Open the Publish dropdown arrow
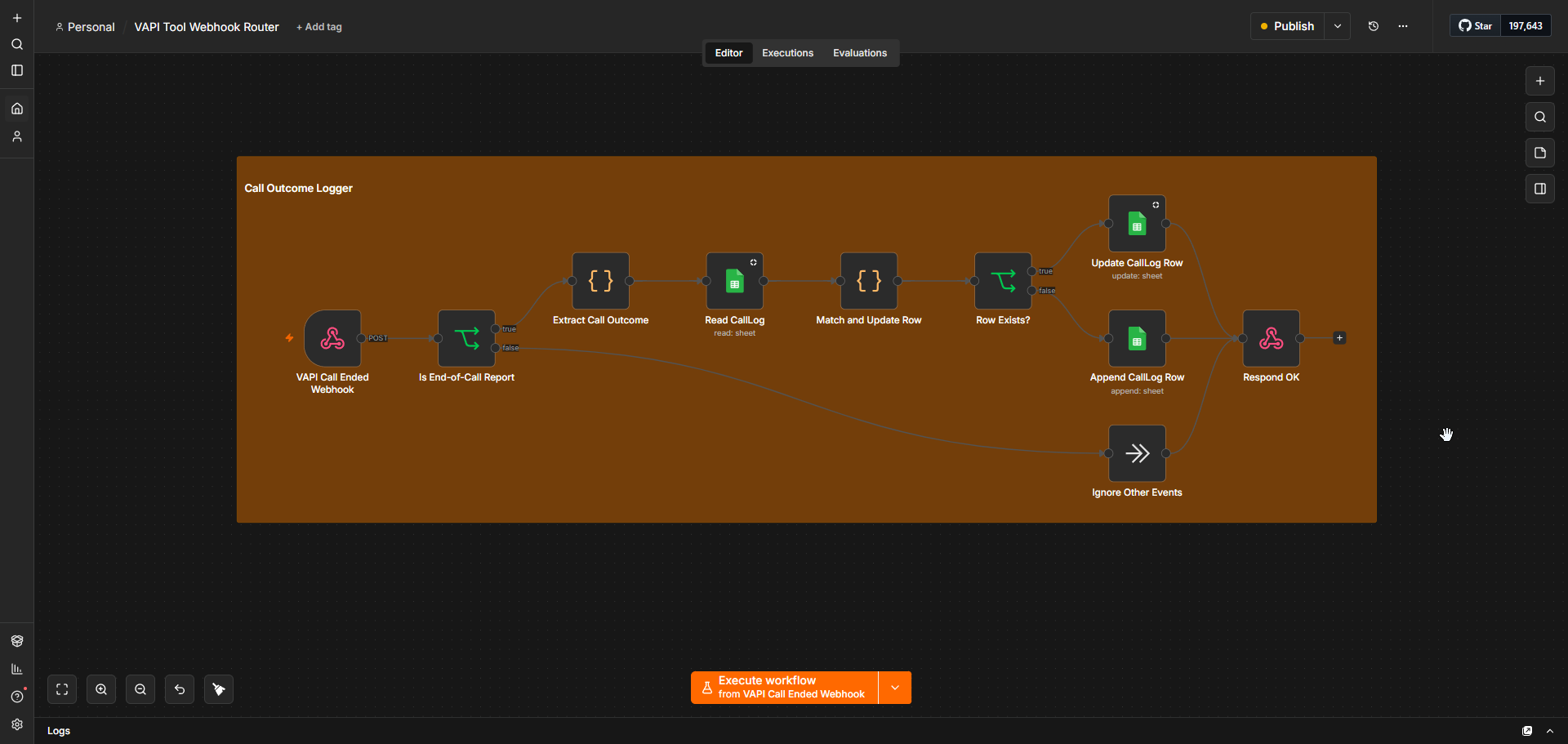The image size is (1568, 744). 1338,26
